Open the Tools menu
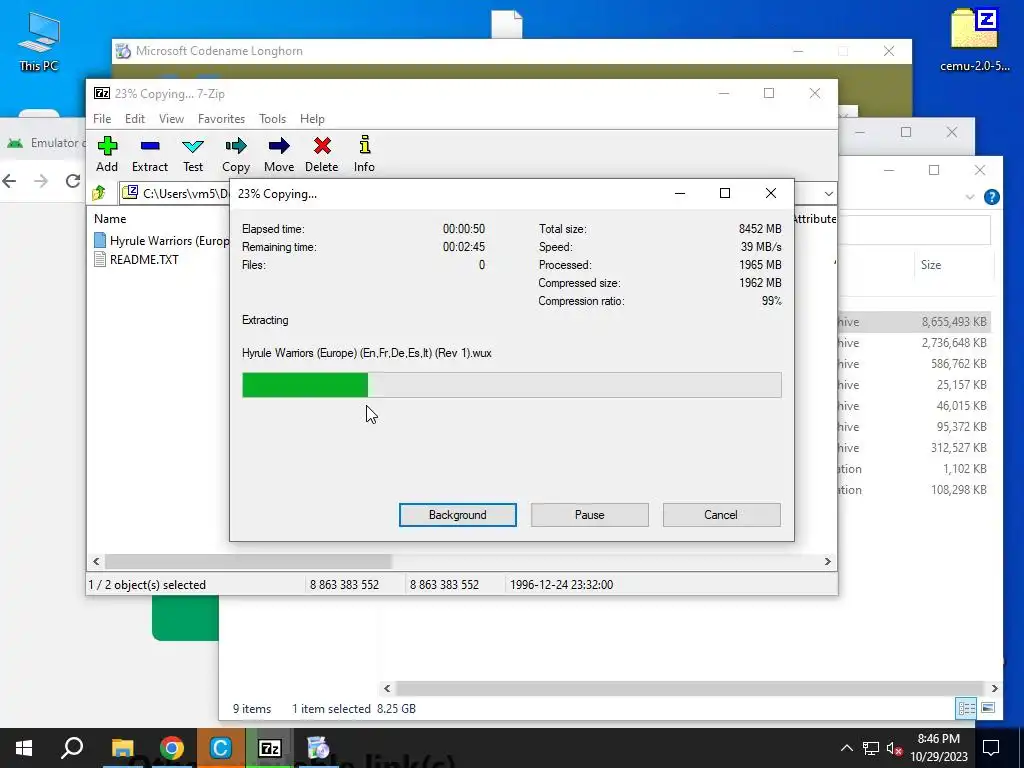This screenshot has height=768, width=1024. tap(272, 119)
